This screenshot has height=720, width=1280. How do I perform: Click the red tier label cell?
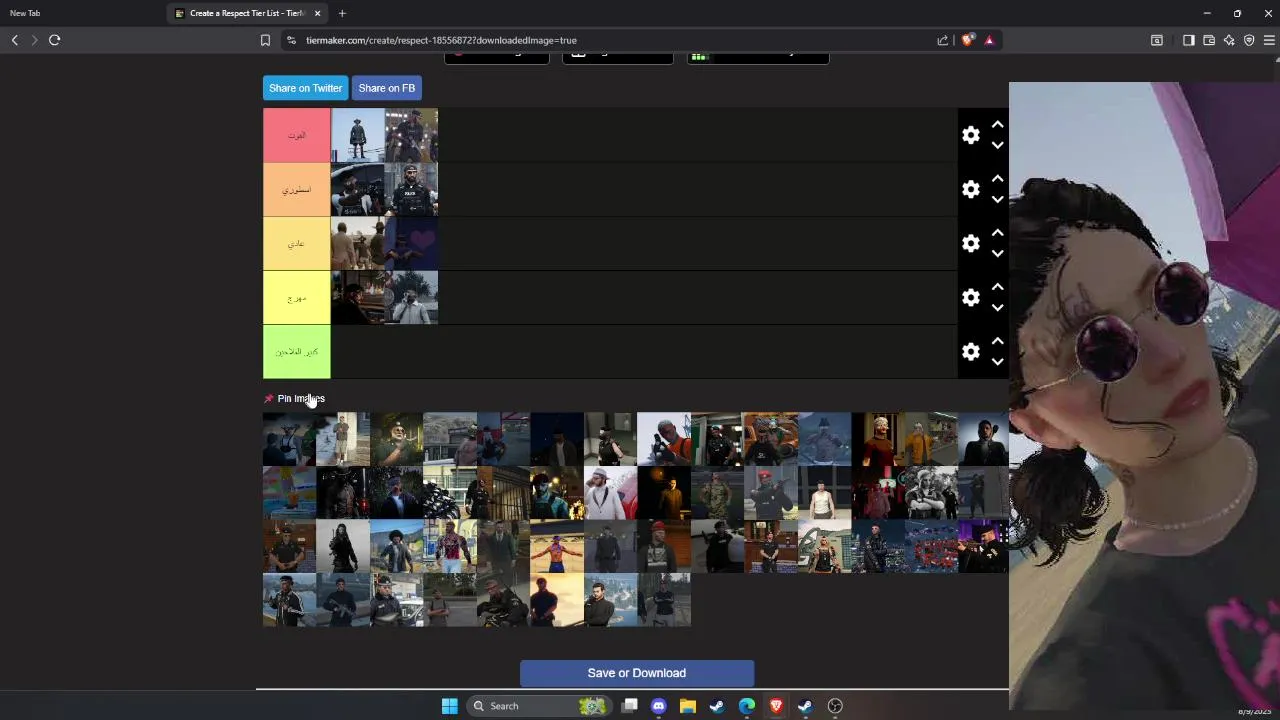(x=297, y=135)
